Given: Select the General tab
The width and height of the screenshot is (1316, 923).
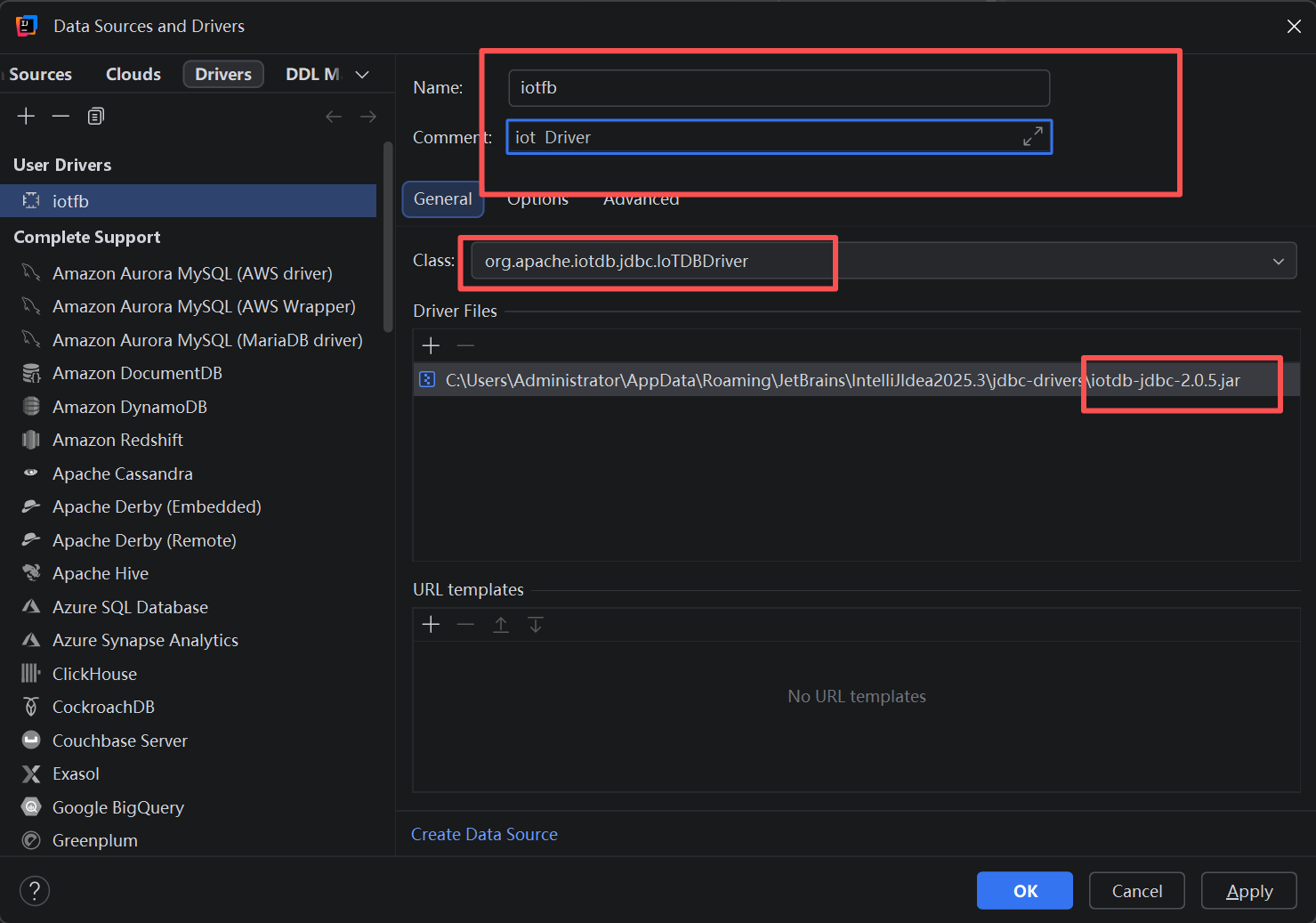Looking at the screenshot, I should coord(443,199).
